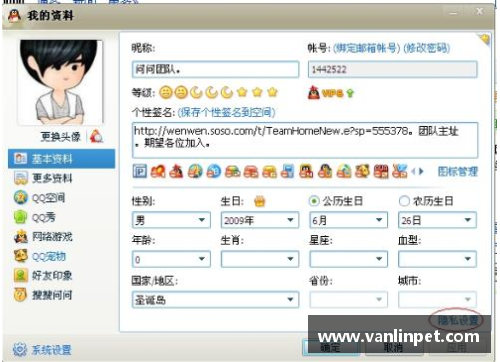Click the blue bird icon at end of icon row
This screenshot has width=500, height=362.
tap(399, 171)
